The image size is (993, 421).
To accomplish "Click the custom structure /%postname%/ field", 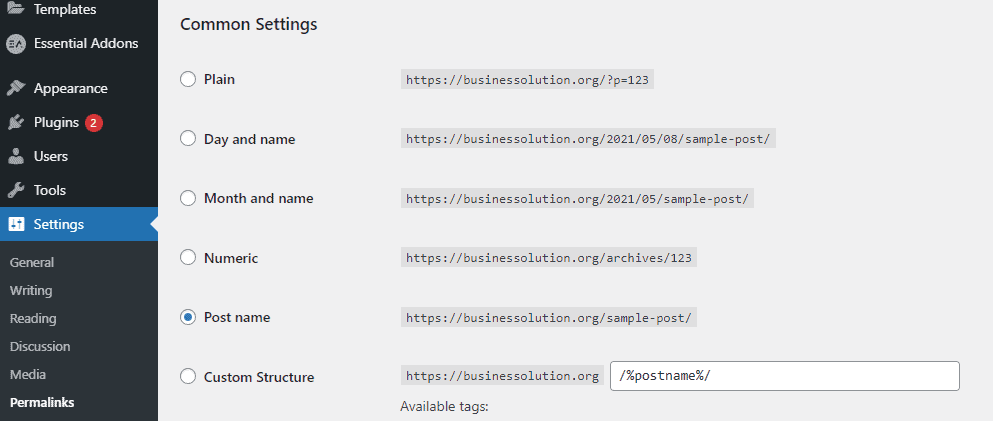I will click(x=785, y=376).
